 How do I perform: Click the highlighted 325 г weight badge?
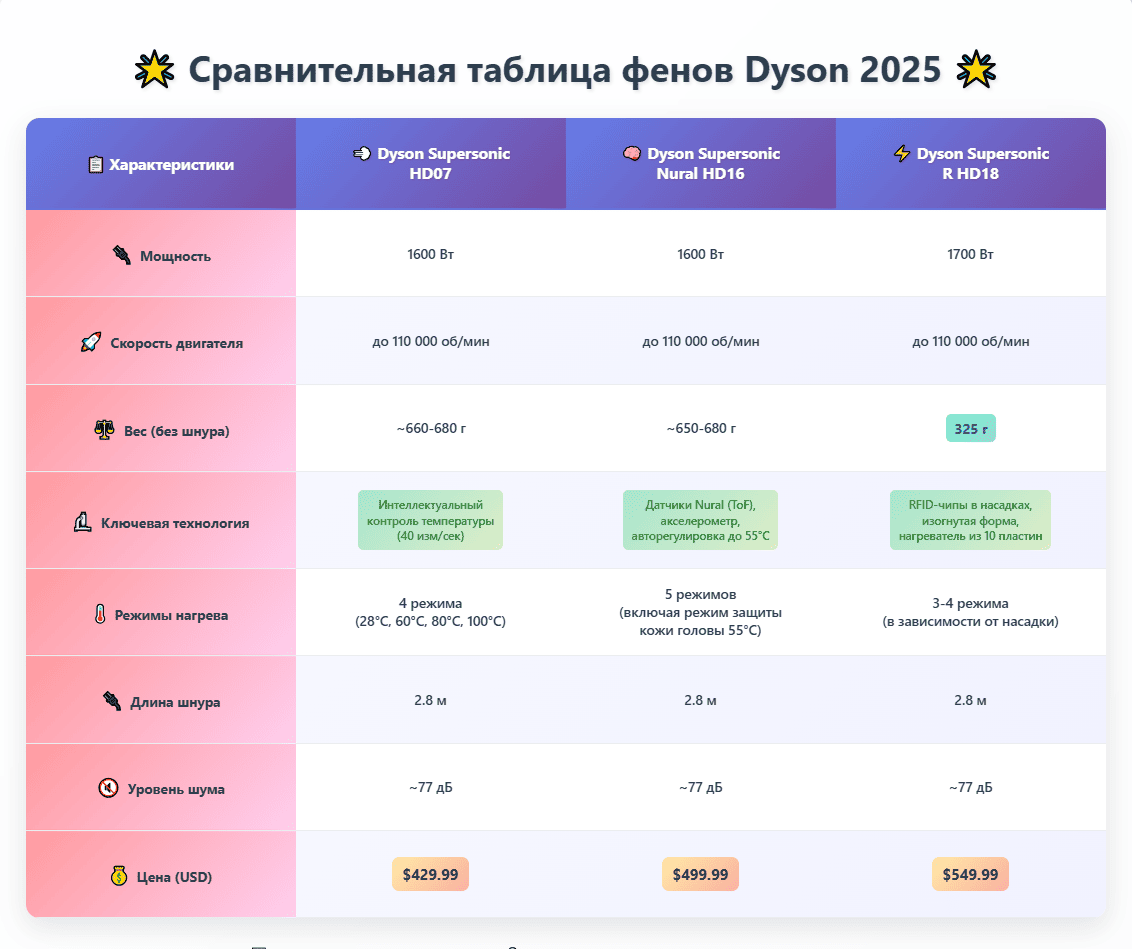971,429
